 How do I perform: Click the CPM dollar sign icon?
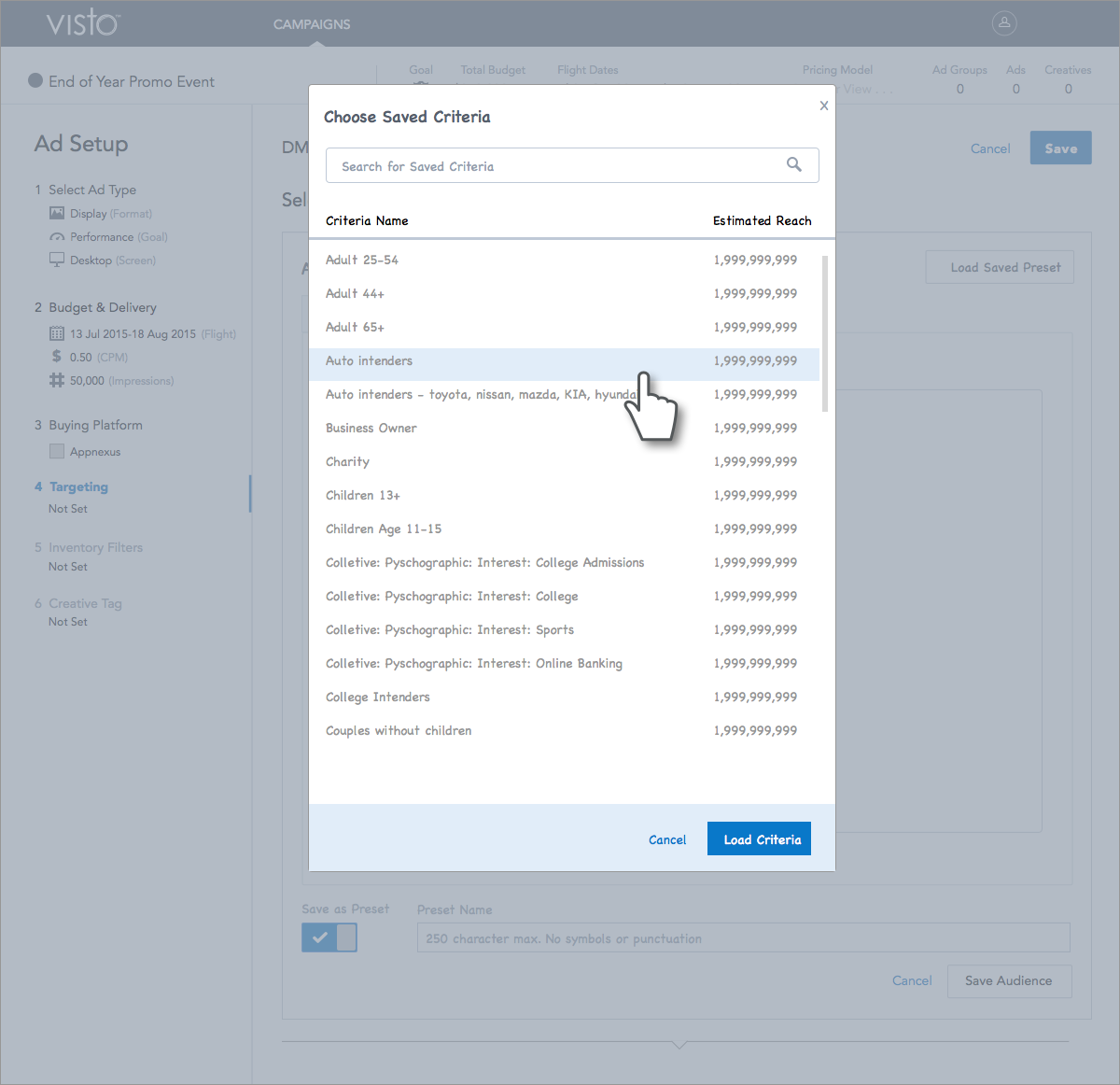tap(57, 357)
